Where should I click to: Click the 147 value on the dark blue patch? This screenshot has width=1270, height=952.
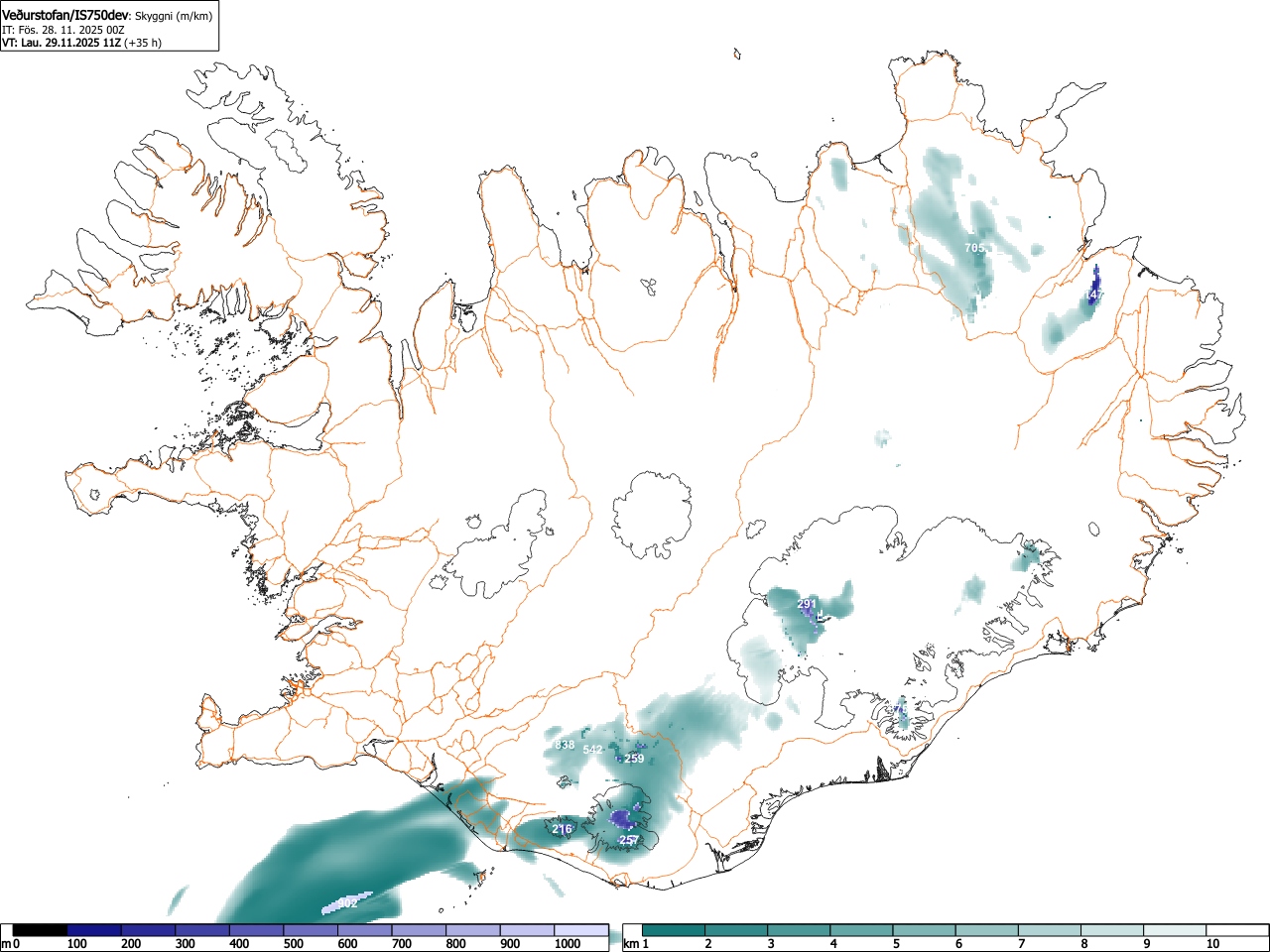click(1093, 295)
